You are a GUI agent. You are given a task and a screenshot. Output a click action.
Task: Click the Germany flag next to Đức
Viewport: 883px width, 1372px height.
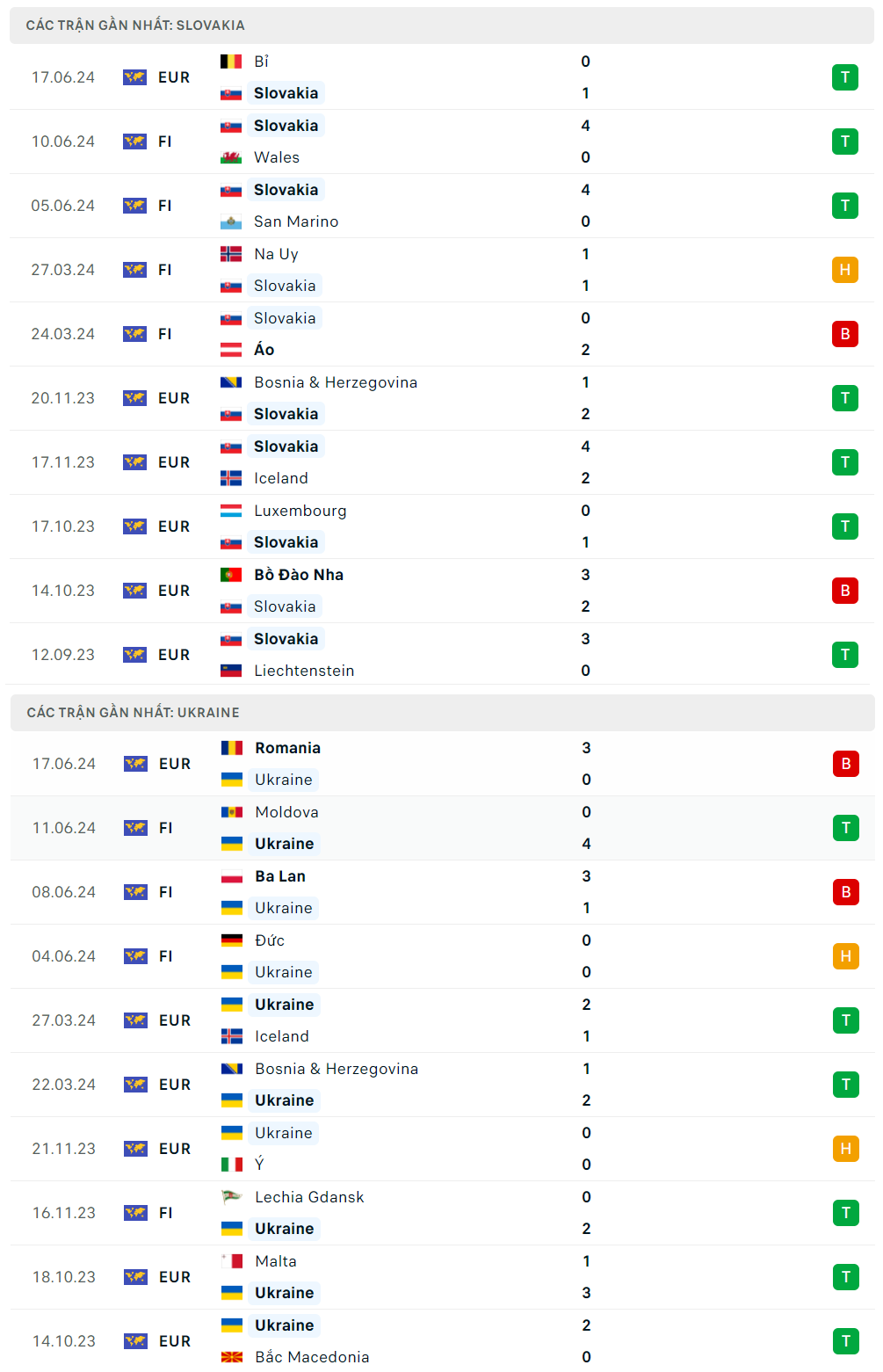(x=231, y=940)
